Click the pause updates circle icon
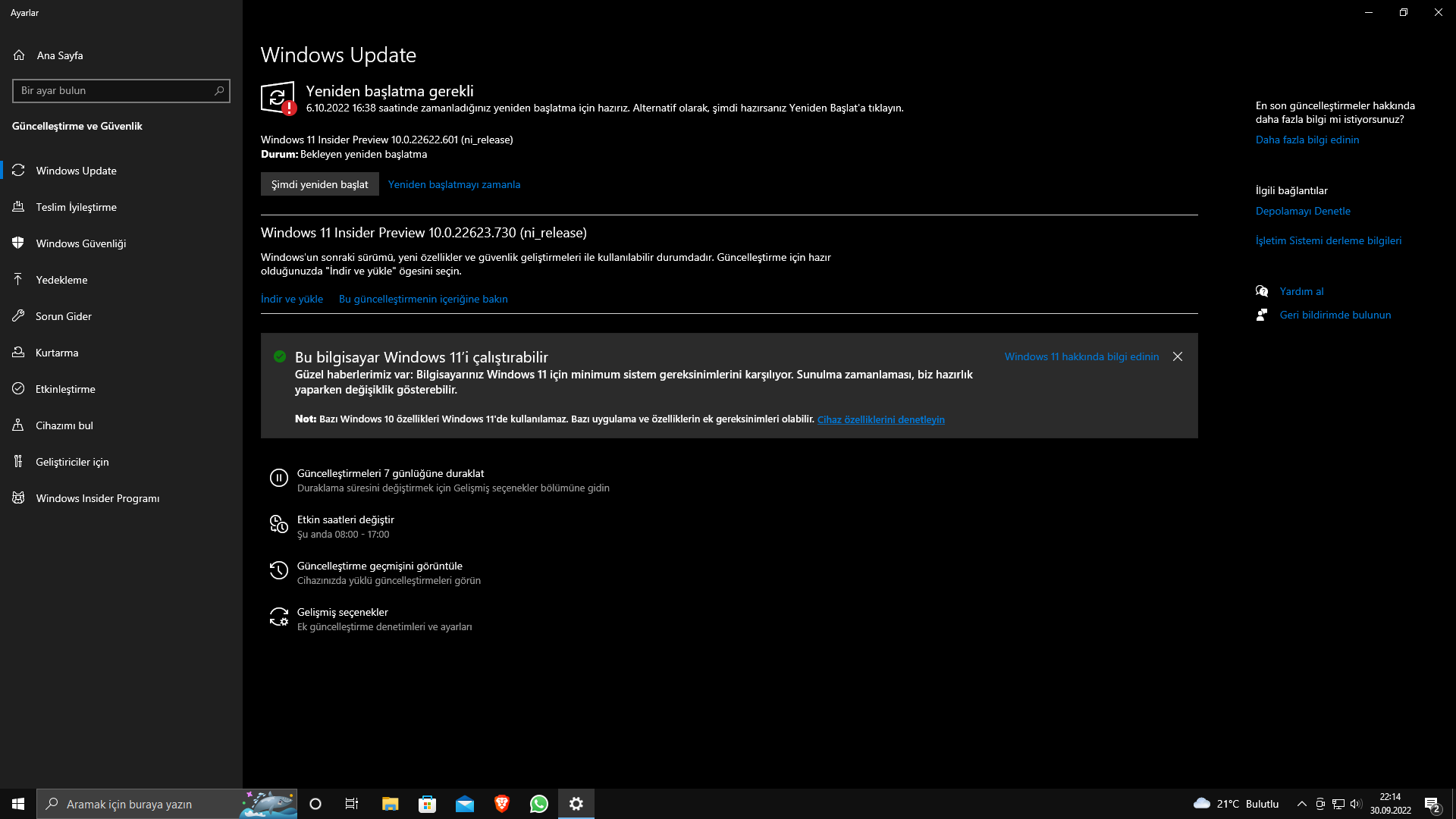This screenshot has width=1456, height=819. point(279,478)
